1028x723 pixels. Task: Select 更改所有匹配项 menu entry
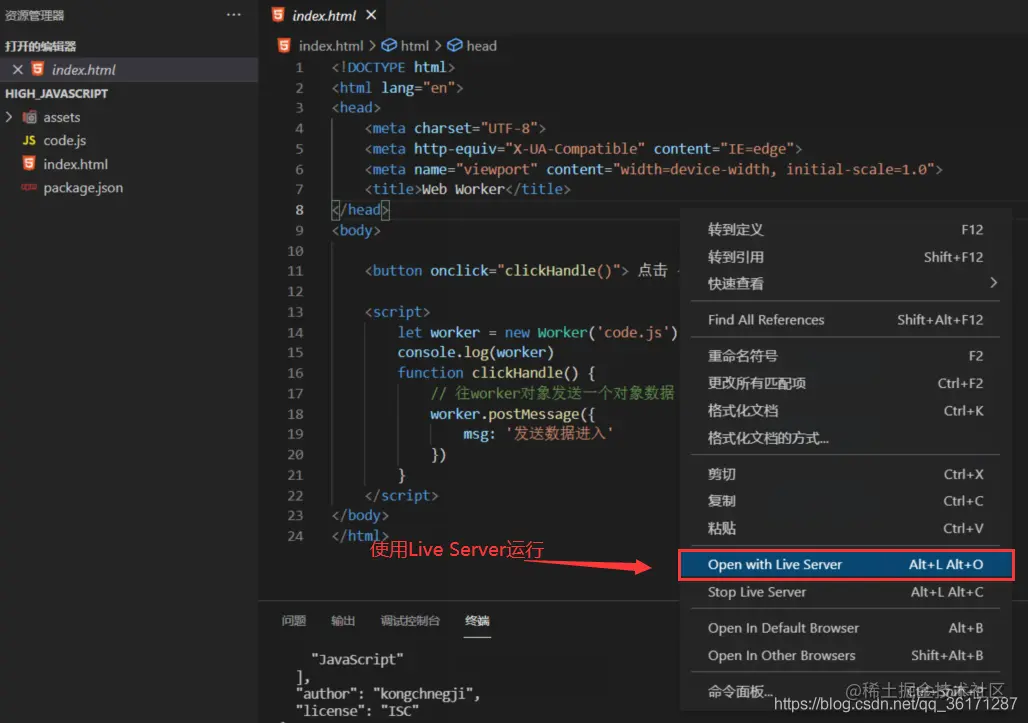(845, 383)
